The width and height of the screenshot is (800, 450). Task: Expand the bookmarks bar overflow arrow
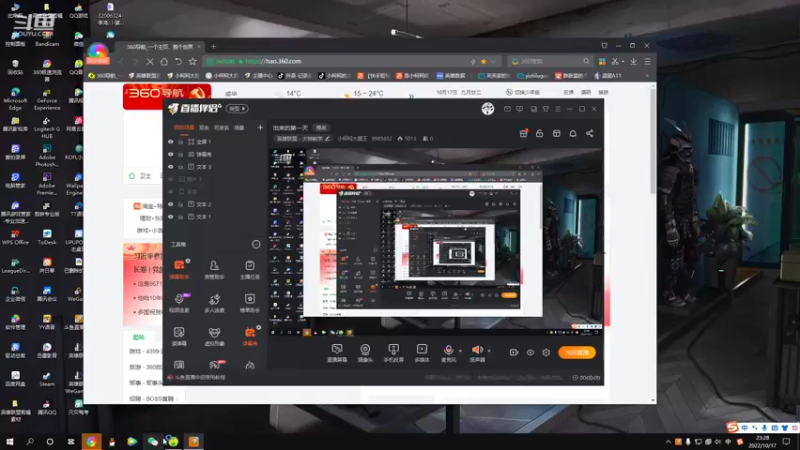[647, 76]
